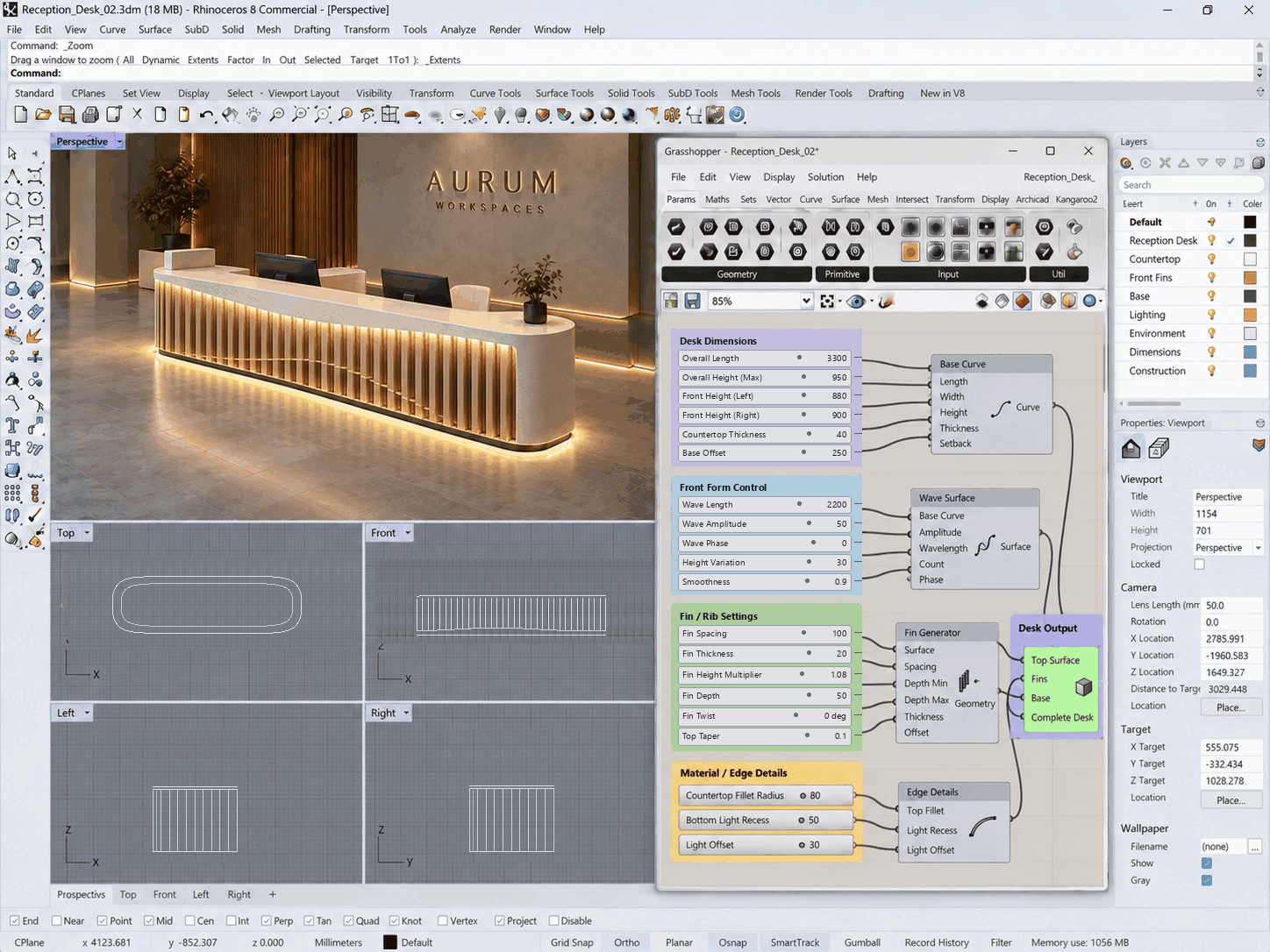Switch to the Kangaroo2 tab in Grasshopper
This screenshot has height=952, width=1270.
(x=1076, y=199)
